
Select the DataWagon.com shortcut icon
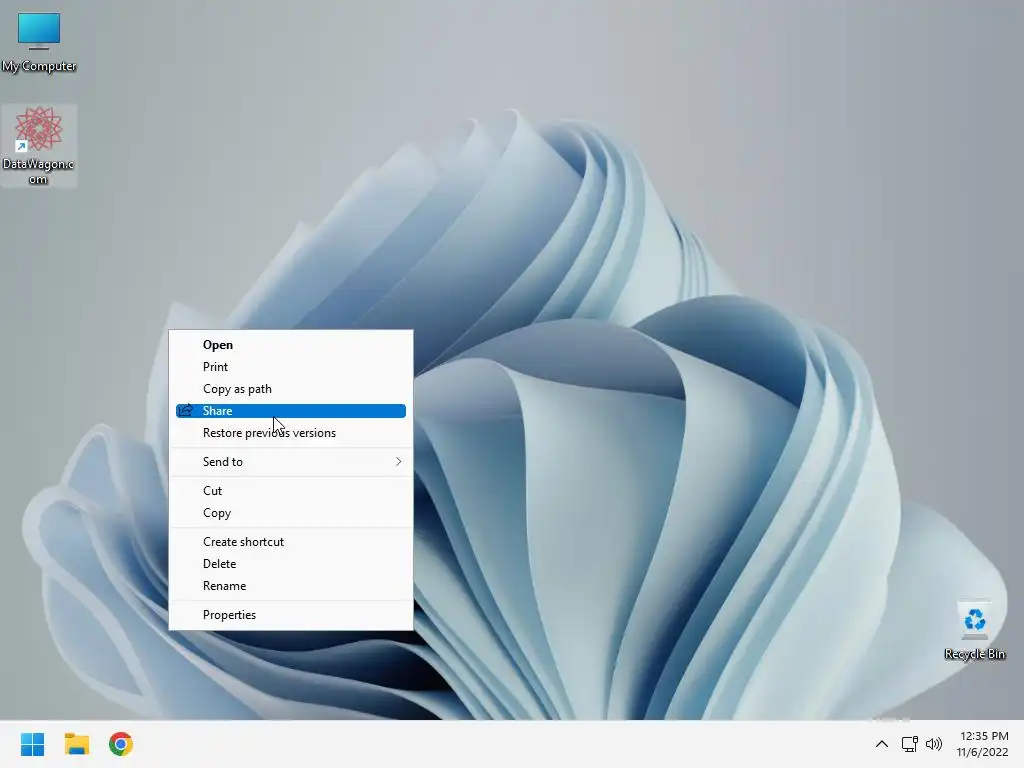[x=39, y=146]
